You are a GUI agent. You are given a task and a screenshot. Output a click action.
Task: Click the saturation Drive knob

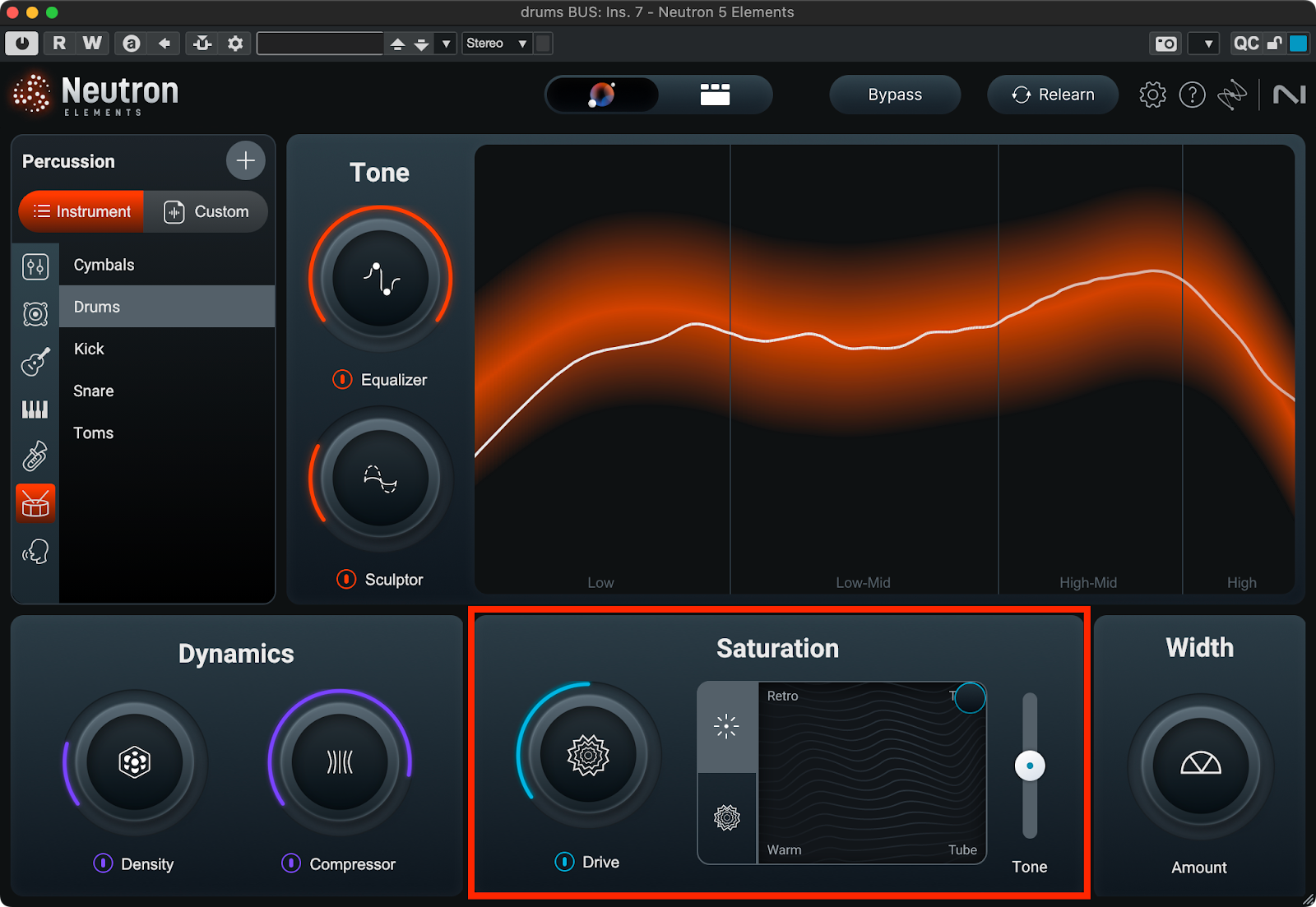tap(588, 754)
